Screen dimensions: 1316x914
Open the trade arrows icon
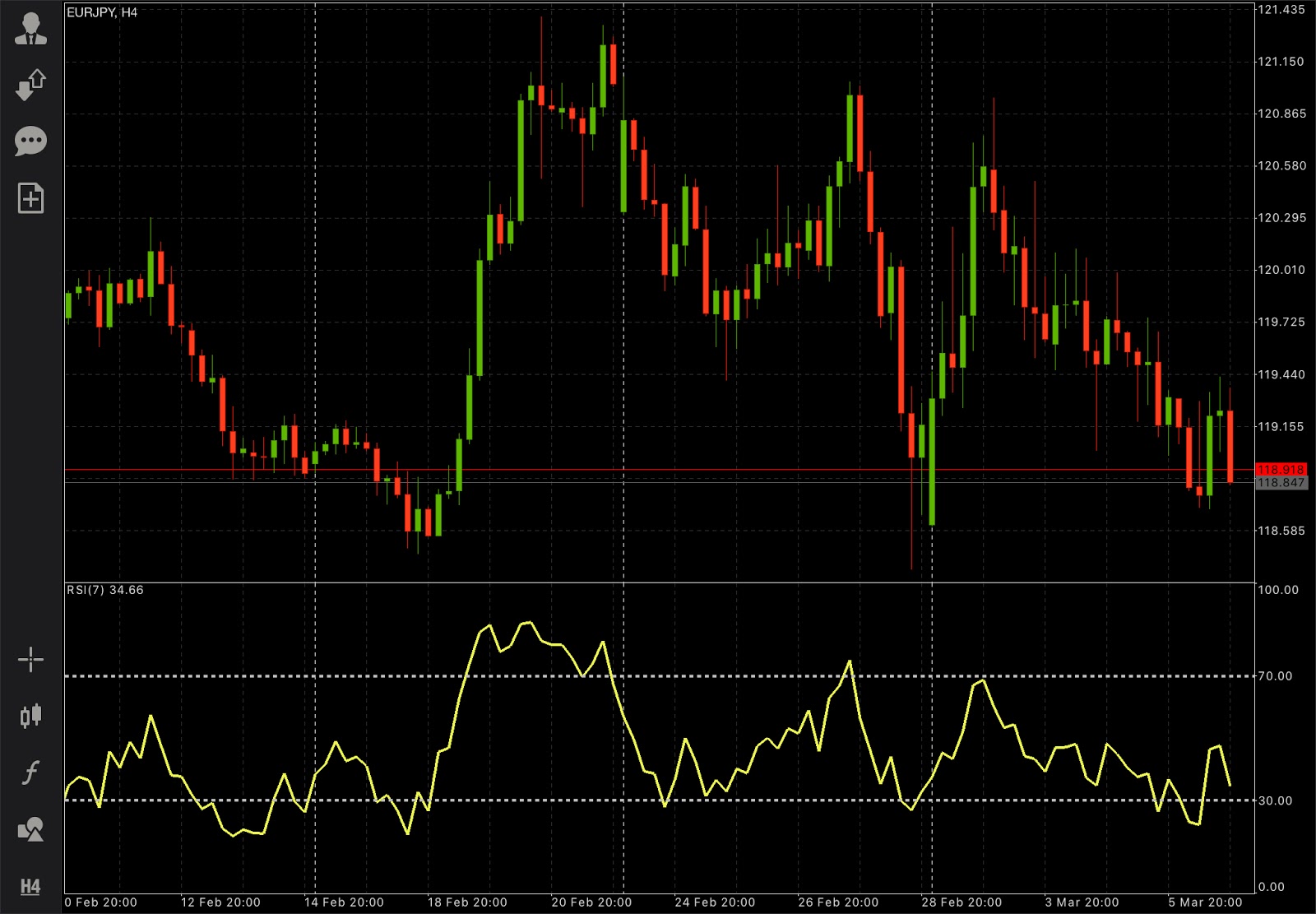coord(31,85)
